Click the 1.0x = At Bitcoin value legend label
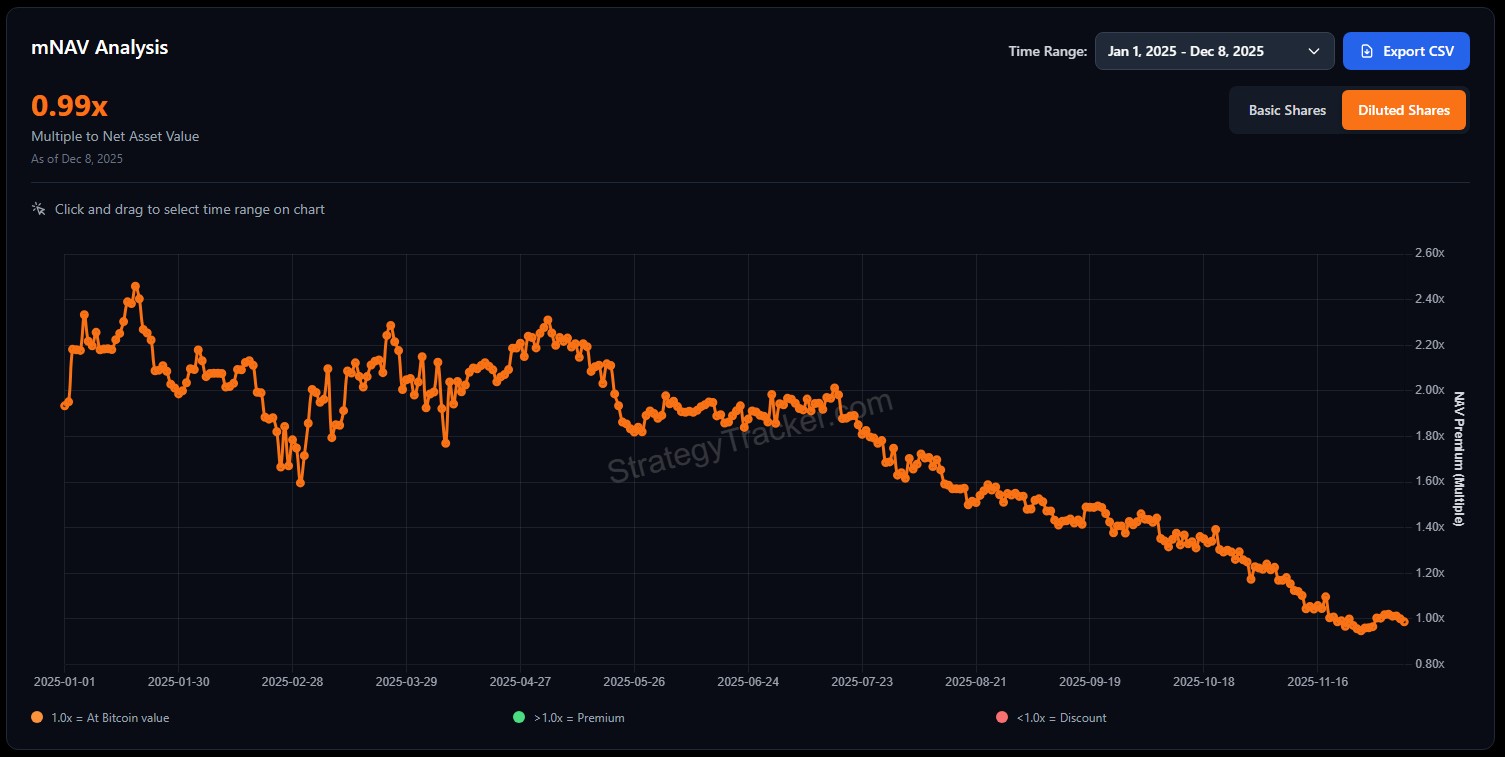The height and width of the screenshot is (757, 1505). pos(110,717)
